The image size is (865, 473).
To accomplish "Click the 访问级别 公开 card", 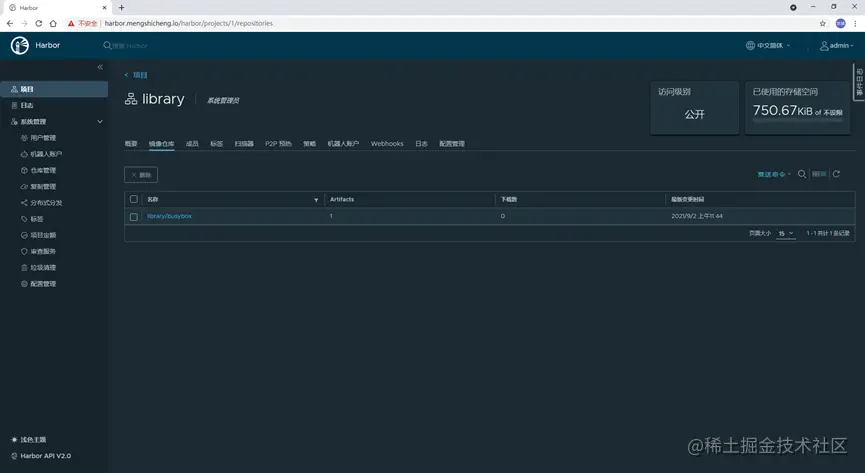I will point(695,108).
